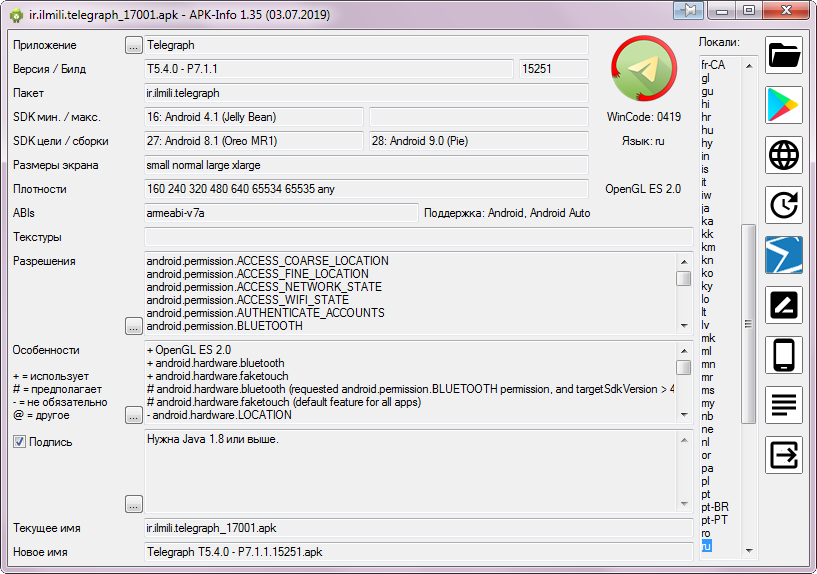Click the ellipsis button under Подпись

133,504
